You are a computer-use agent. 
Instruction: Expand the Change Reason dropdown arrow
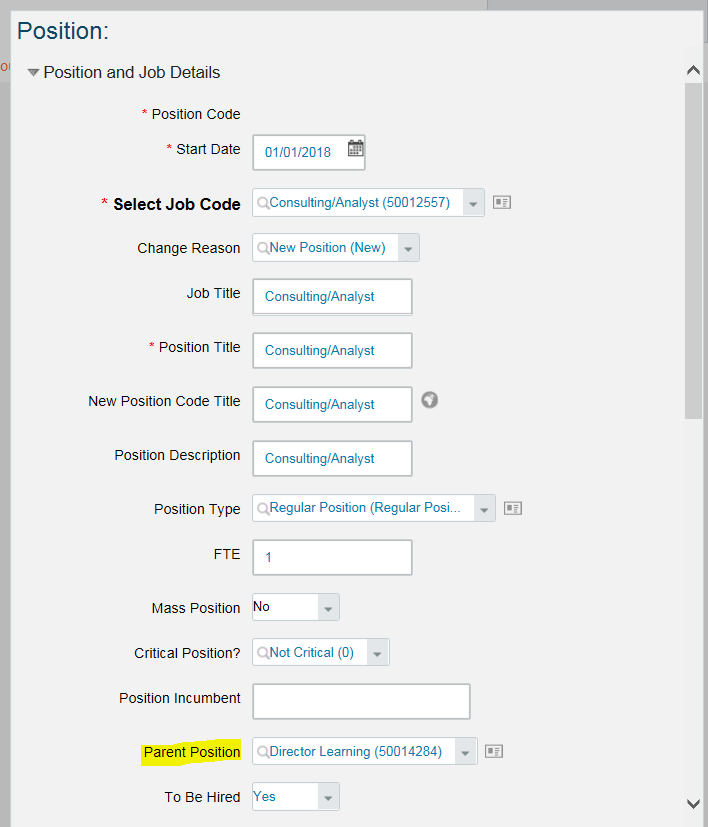pyautogui.click(x=408, y=248)
